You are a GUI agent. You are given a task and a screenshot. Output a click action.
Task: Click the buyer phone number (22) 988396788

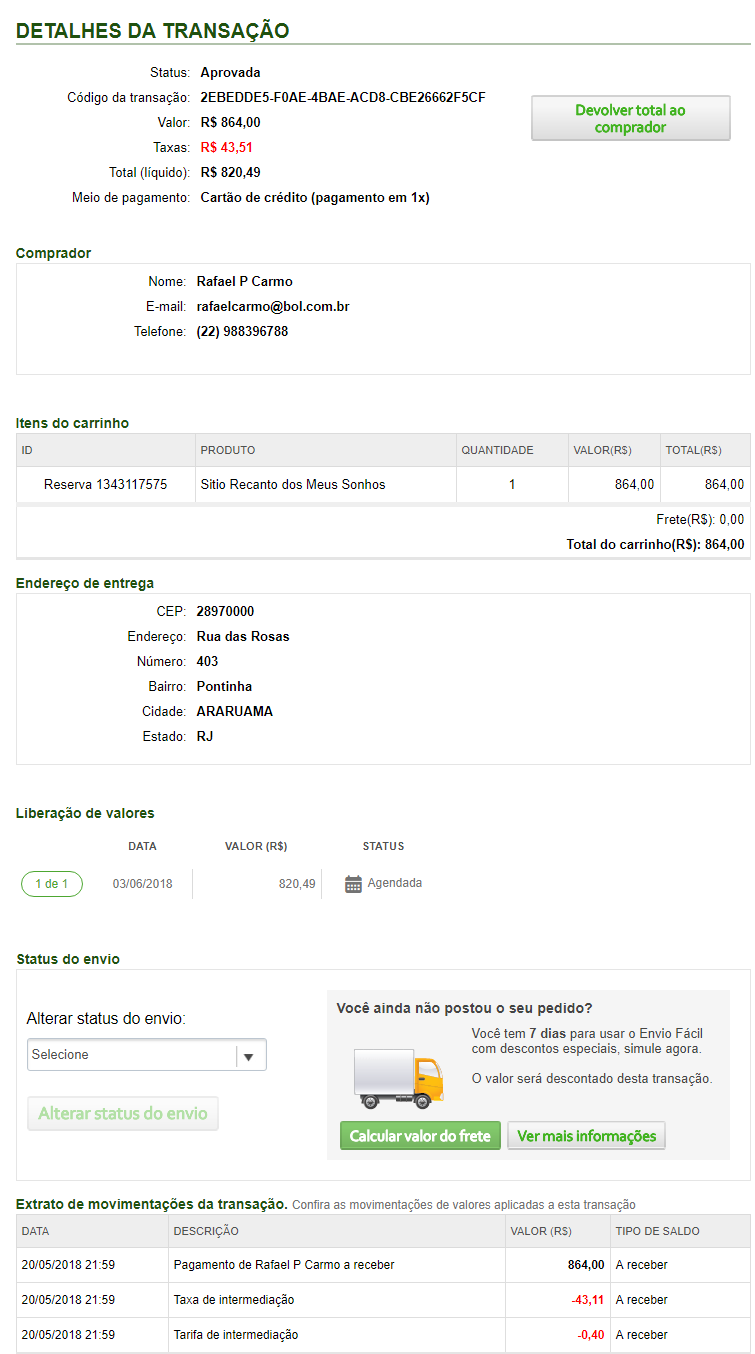point(242,331)
